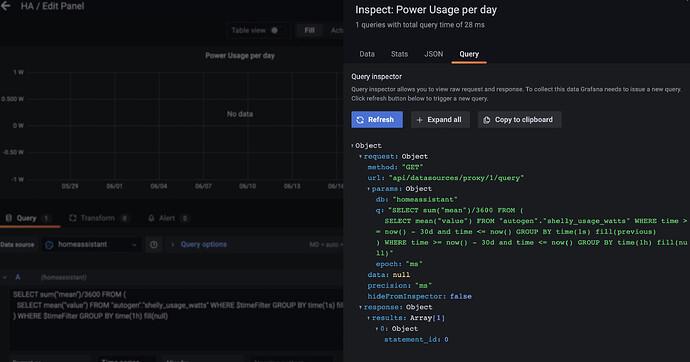Click the homeassistant data source logo icon
Screen dimensions: 690x362
point(49,245)
